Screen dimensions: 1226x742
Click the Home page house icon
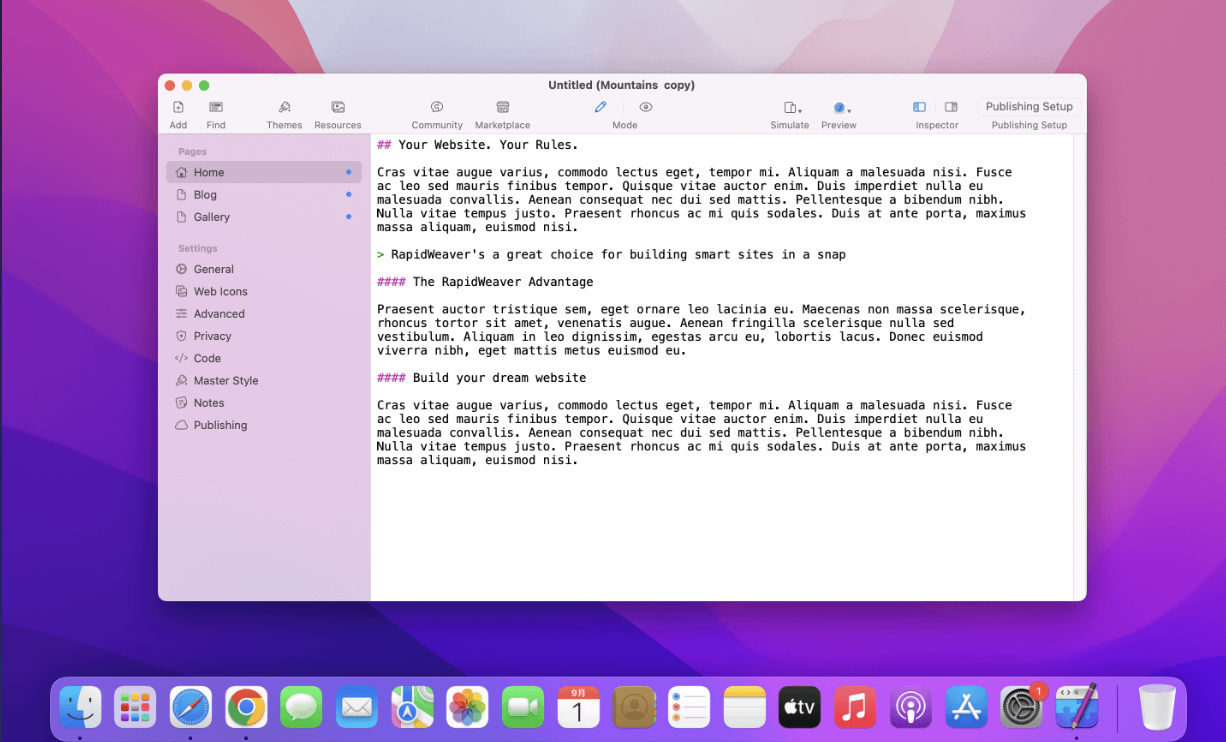[181, 172]
